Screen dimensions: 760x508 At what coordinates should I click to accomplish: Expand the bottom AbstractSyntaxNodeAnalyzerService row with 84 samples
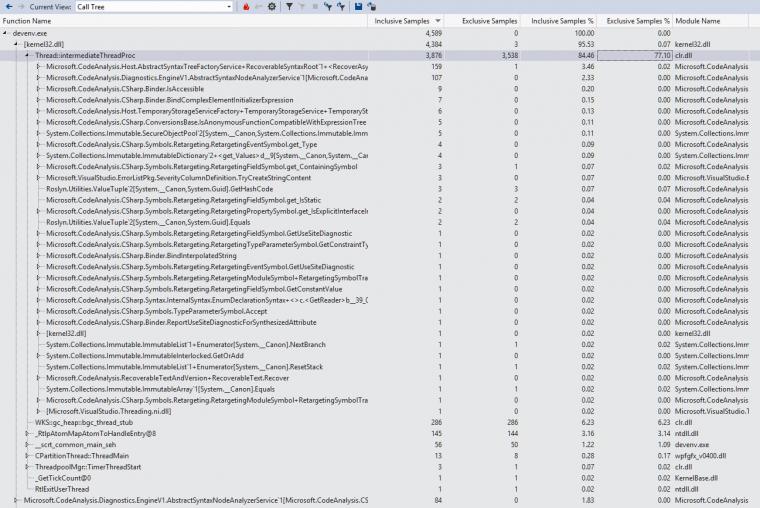coord(16,500)
